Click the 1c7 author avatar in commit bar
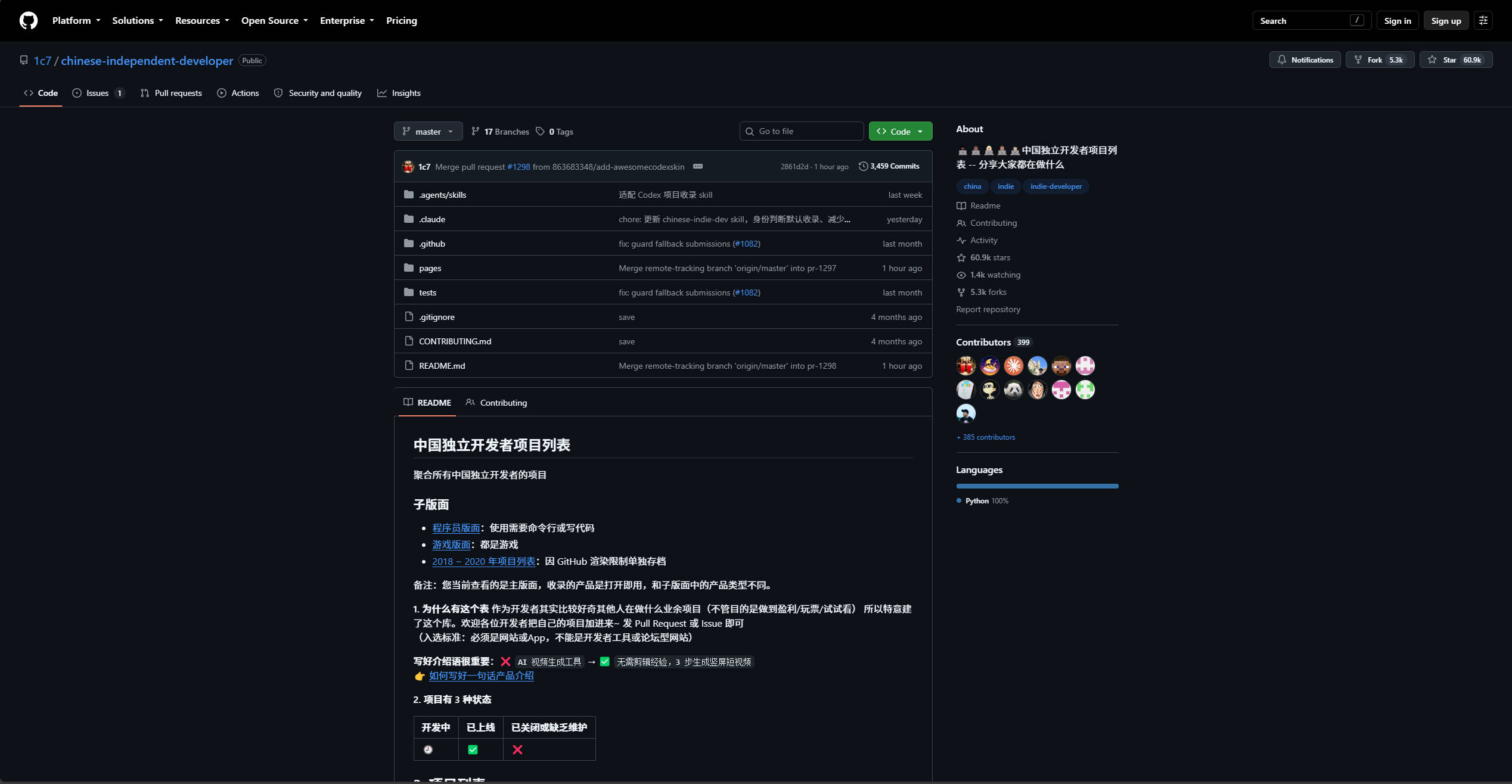The width and height of the screenshot is (1512, 784). 408,167
